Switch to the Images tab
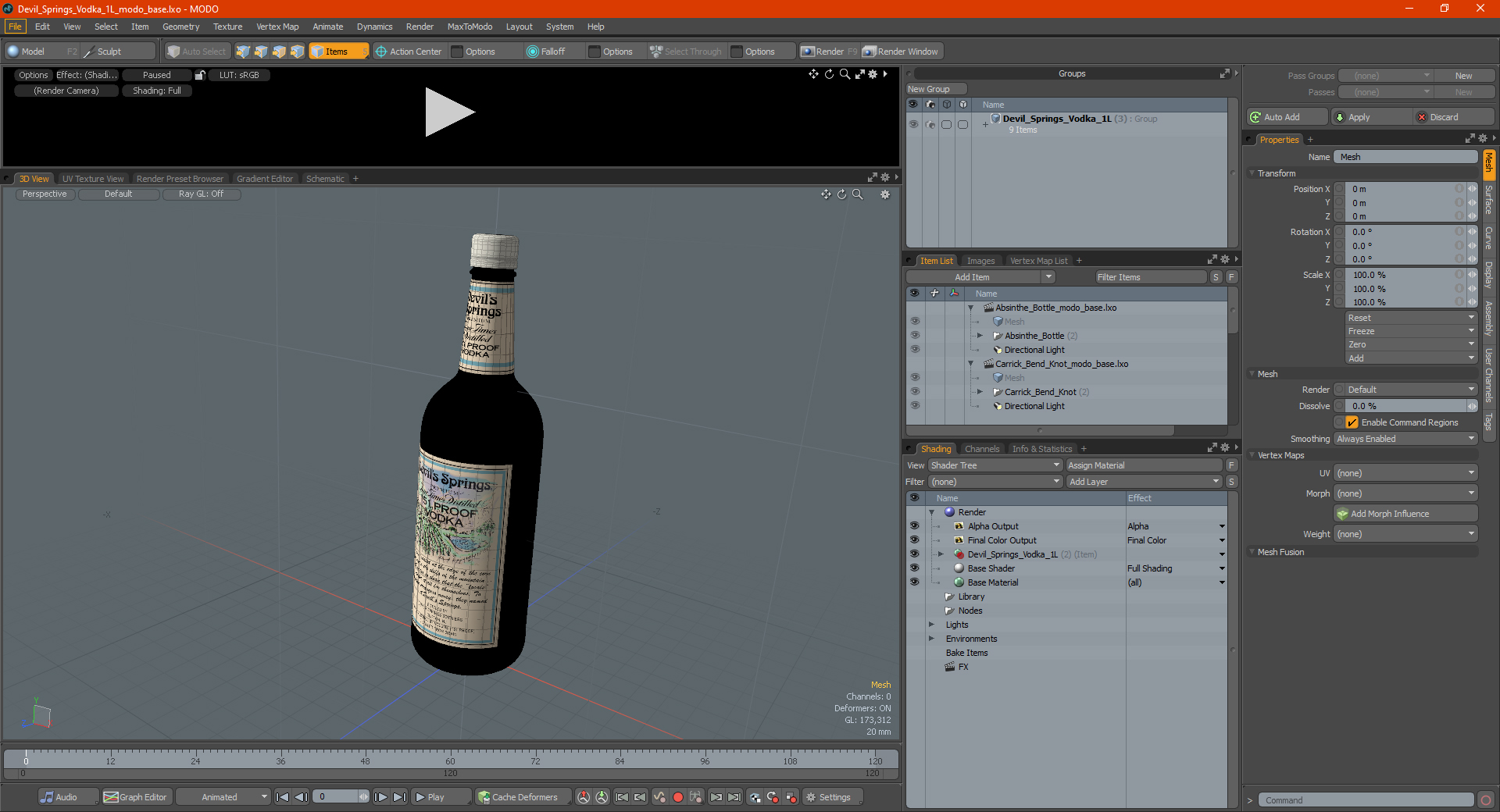 [980, 261]
